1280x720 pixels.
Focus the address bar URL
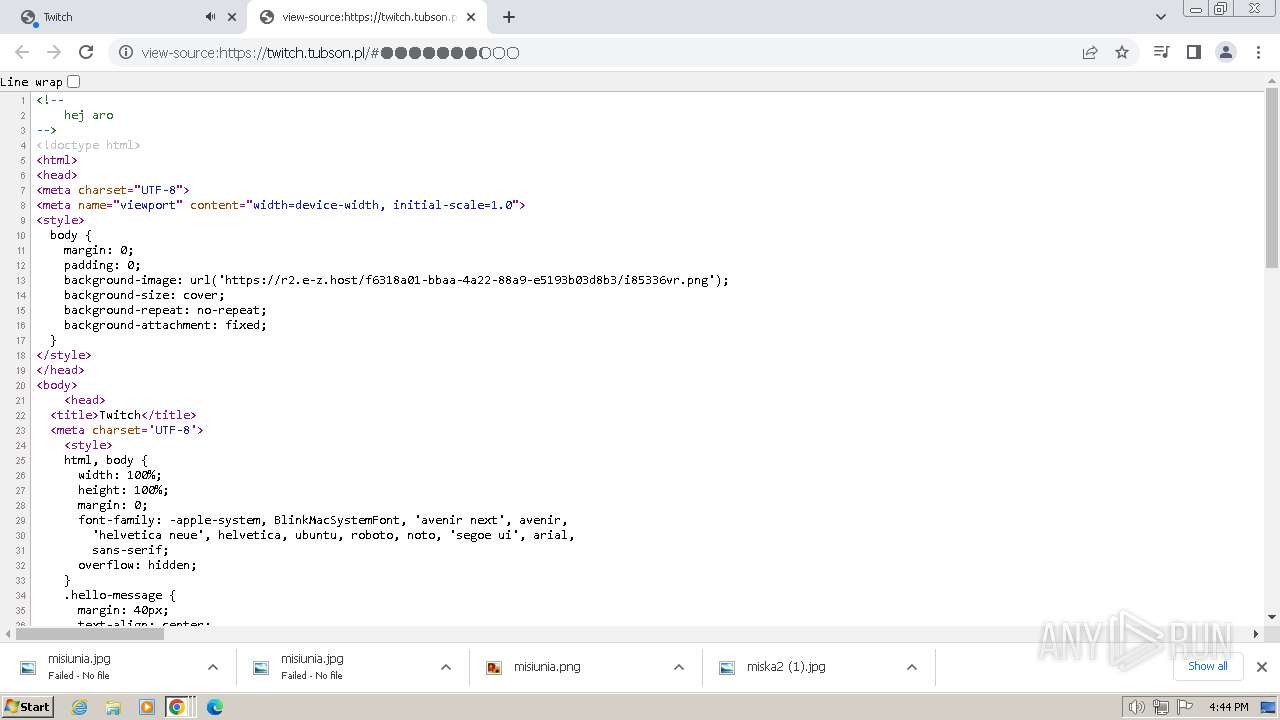click(x=330, y=53)
